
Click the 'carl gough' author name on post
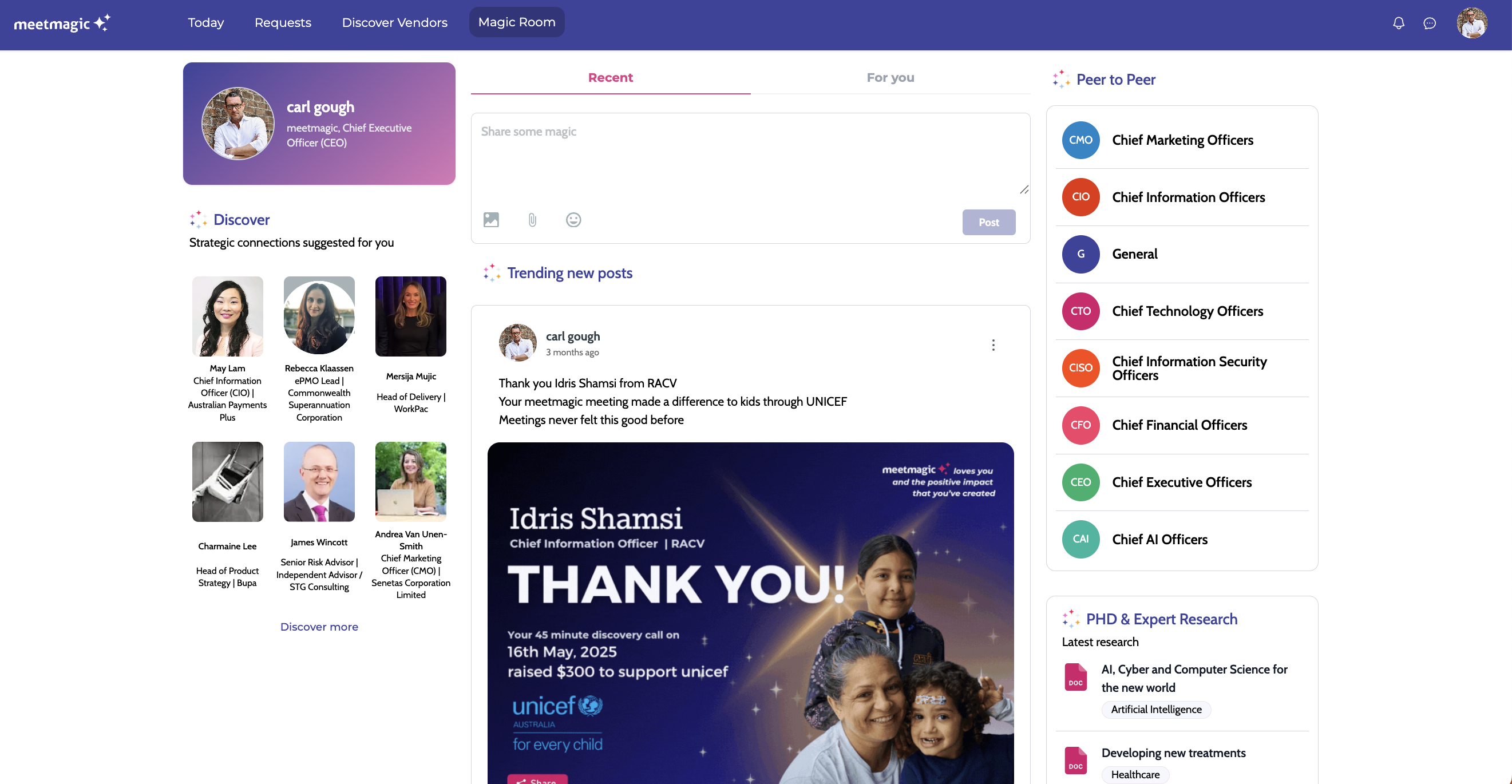573,336
